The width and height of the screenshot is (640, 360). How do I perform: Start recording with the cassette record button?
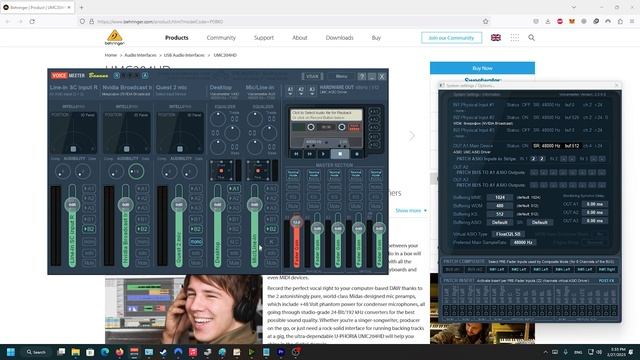(357, 154)
